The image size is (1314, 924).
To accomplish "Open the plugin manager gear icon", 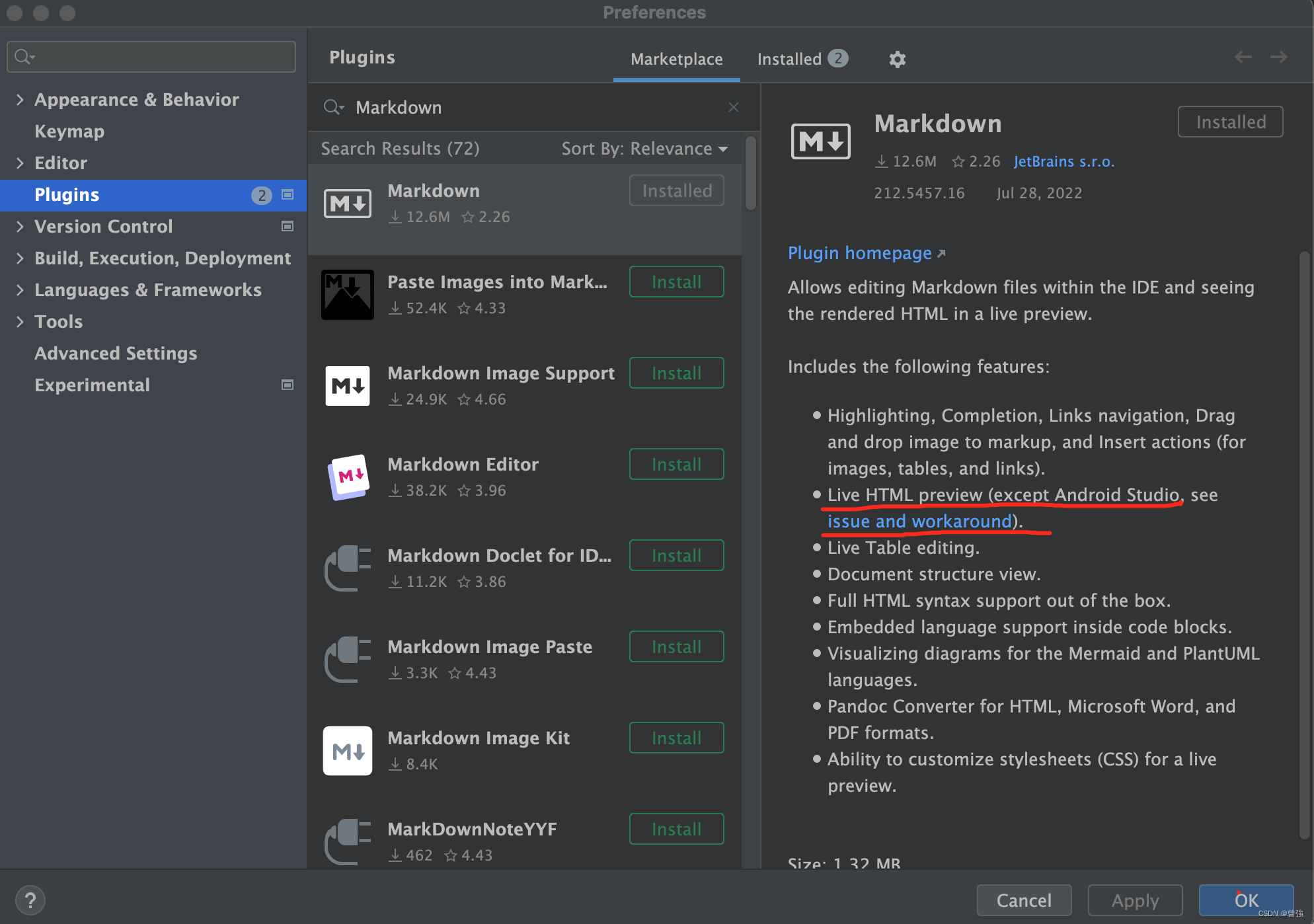I will coord(897,59).
